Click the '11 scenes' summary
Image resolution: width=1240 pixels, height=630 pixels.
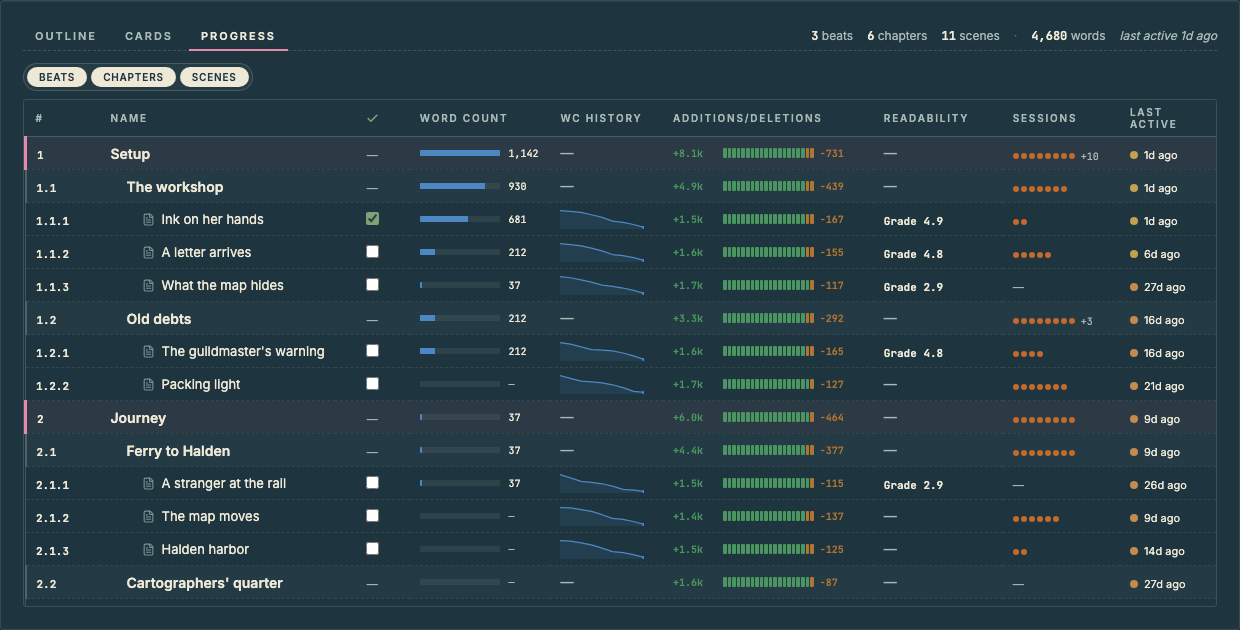coord(970,36)
